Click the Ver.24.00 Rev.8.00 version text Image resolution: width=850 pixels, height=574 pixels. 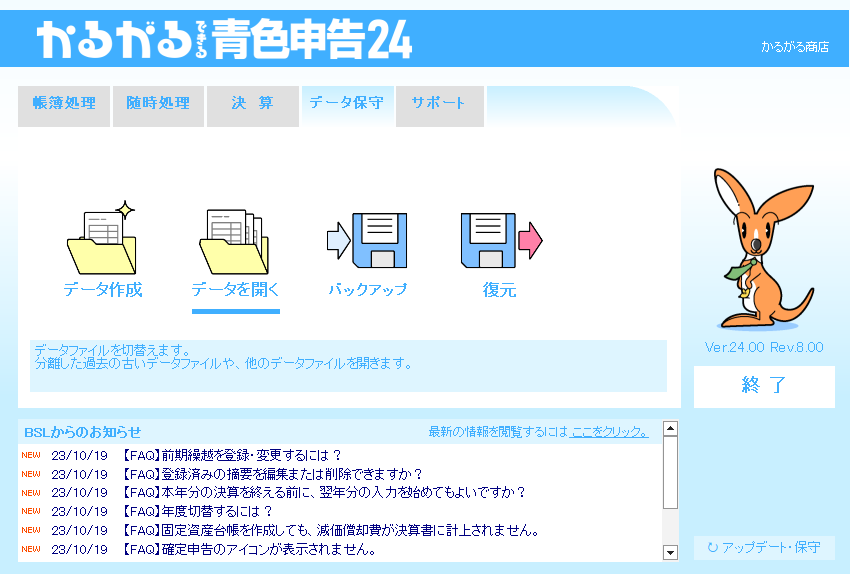coord(764,347)
